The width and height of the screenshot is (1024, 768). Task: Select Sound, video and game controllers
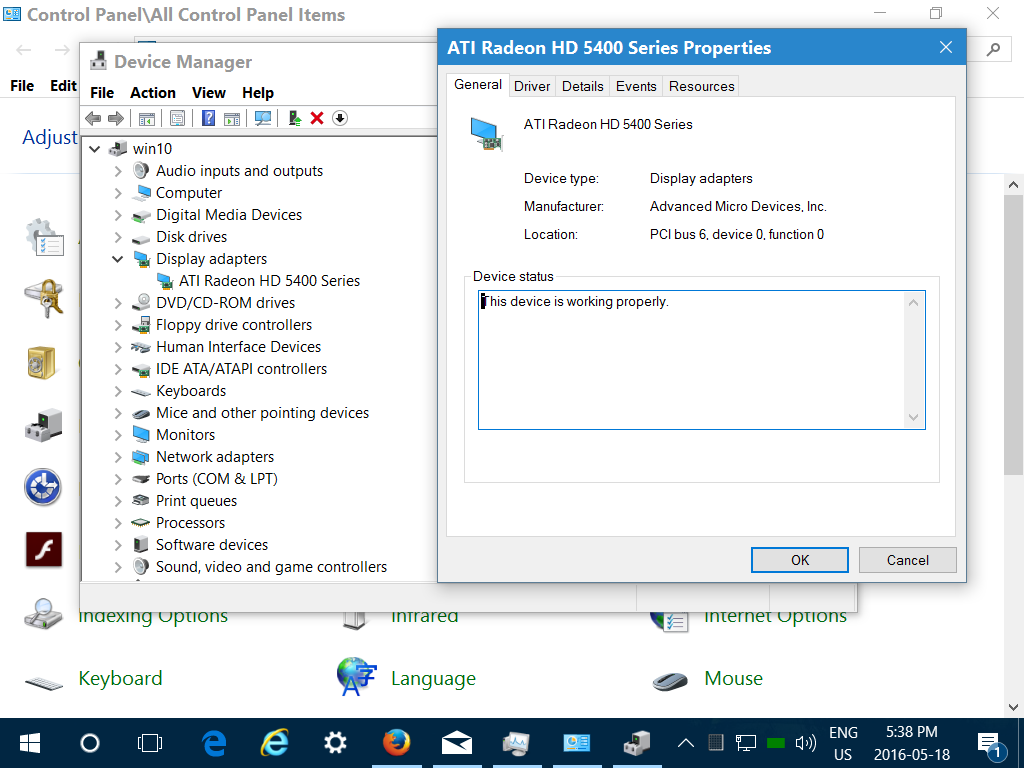point(272,567)
